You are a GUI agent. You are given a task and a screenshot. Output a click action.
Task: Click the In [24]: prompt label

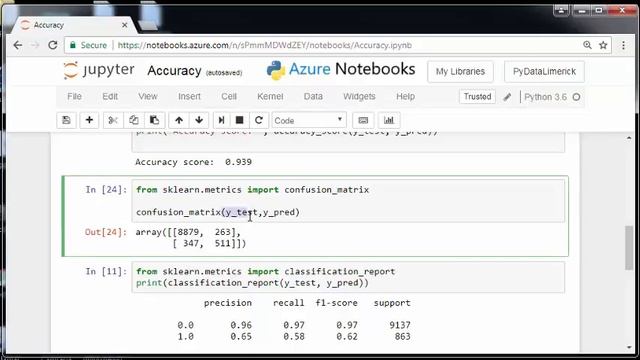(106, 190)
